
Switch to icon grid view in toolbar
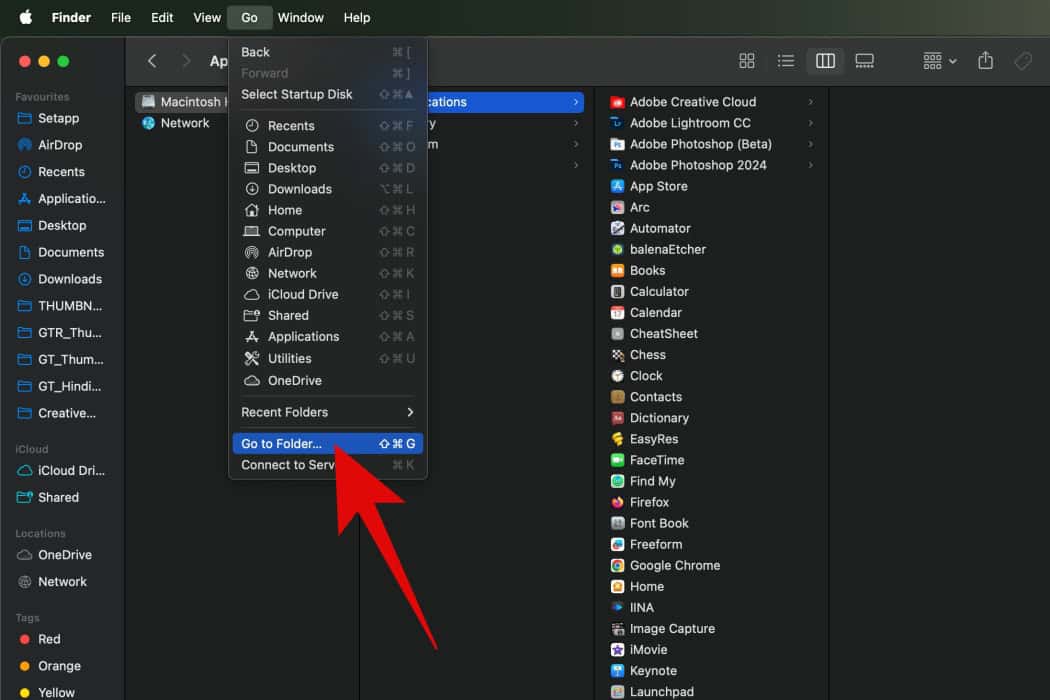[746, 61]
